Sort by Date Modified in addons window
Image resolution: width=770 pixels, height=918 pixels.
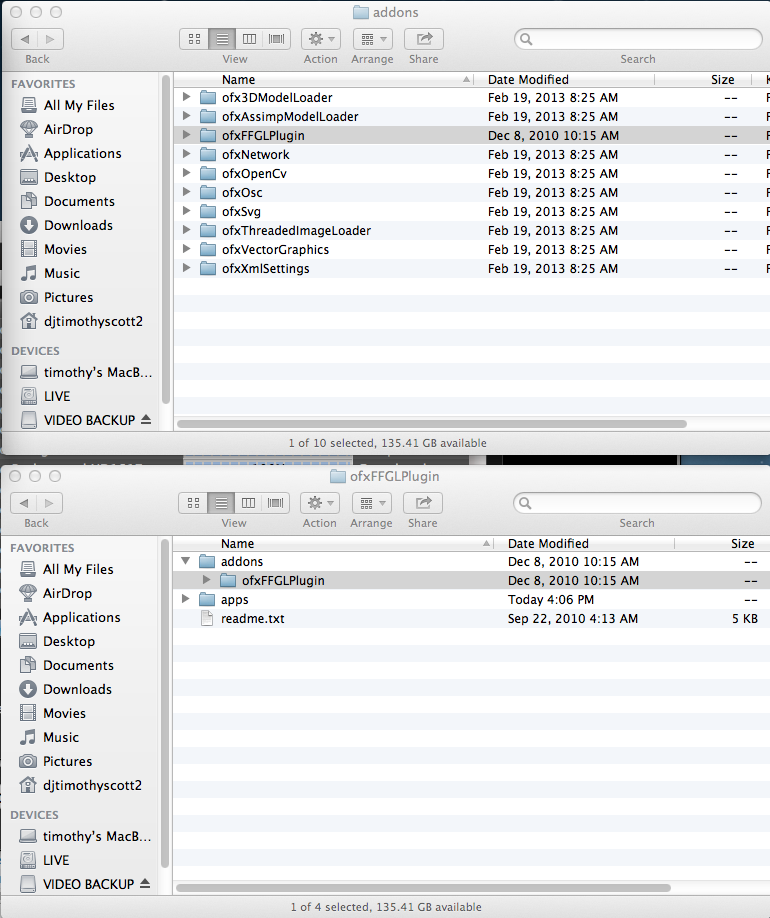(528, 79)
